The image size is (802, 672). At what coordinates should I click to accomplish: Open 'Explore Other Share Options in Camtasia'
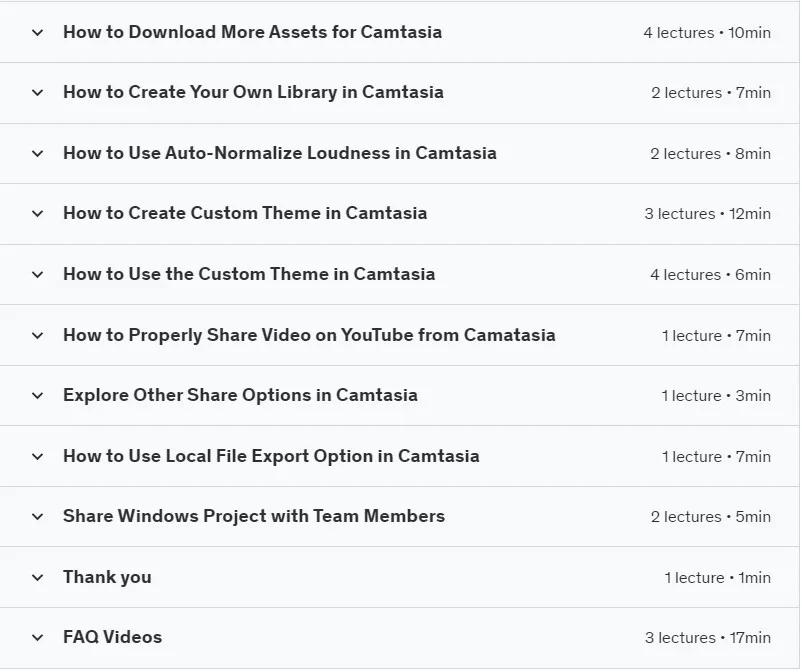pos(240,395)
